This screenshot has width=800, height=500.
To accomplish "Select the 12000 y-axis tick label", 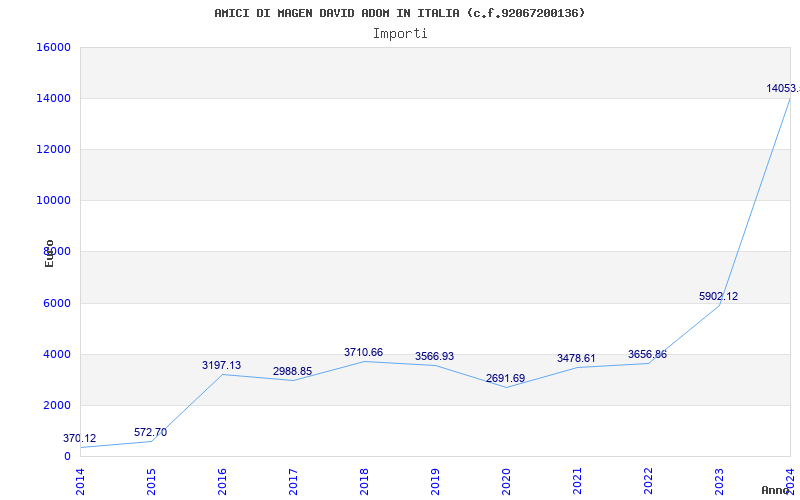I will (53, 149).
